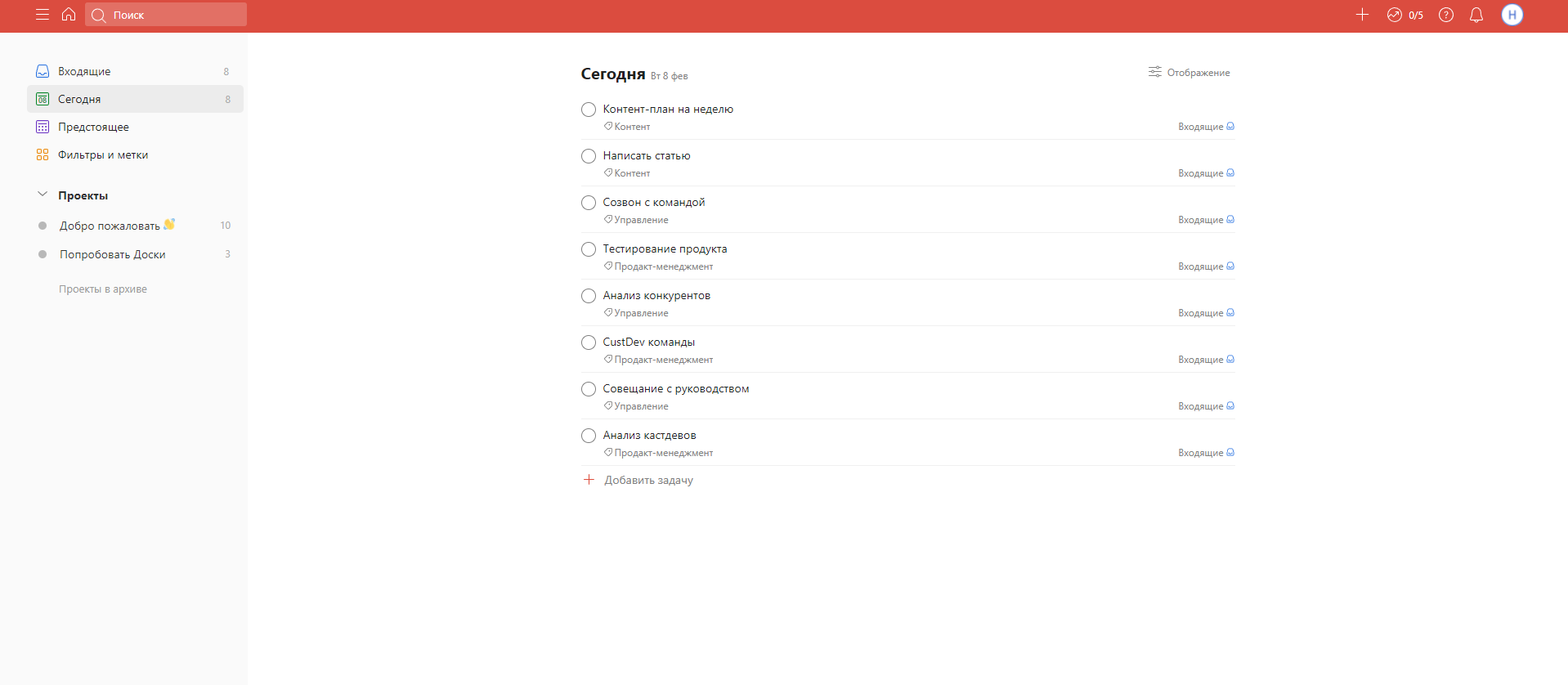Click the Поиск search field
The image size is (1568, 685).
tap(166, 15)
